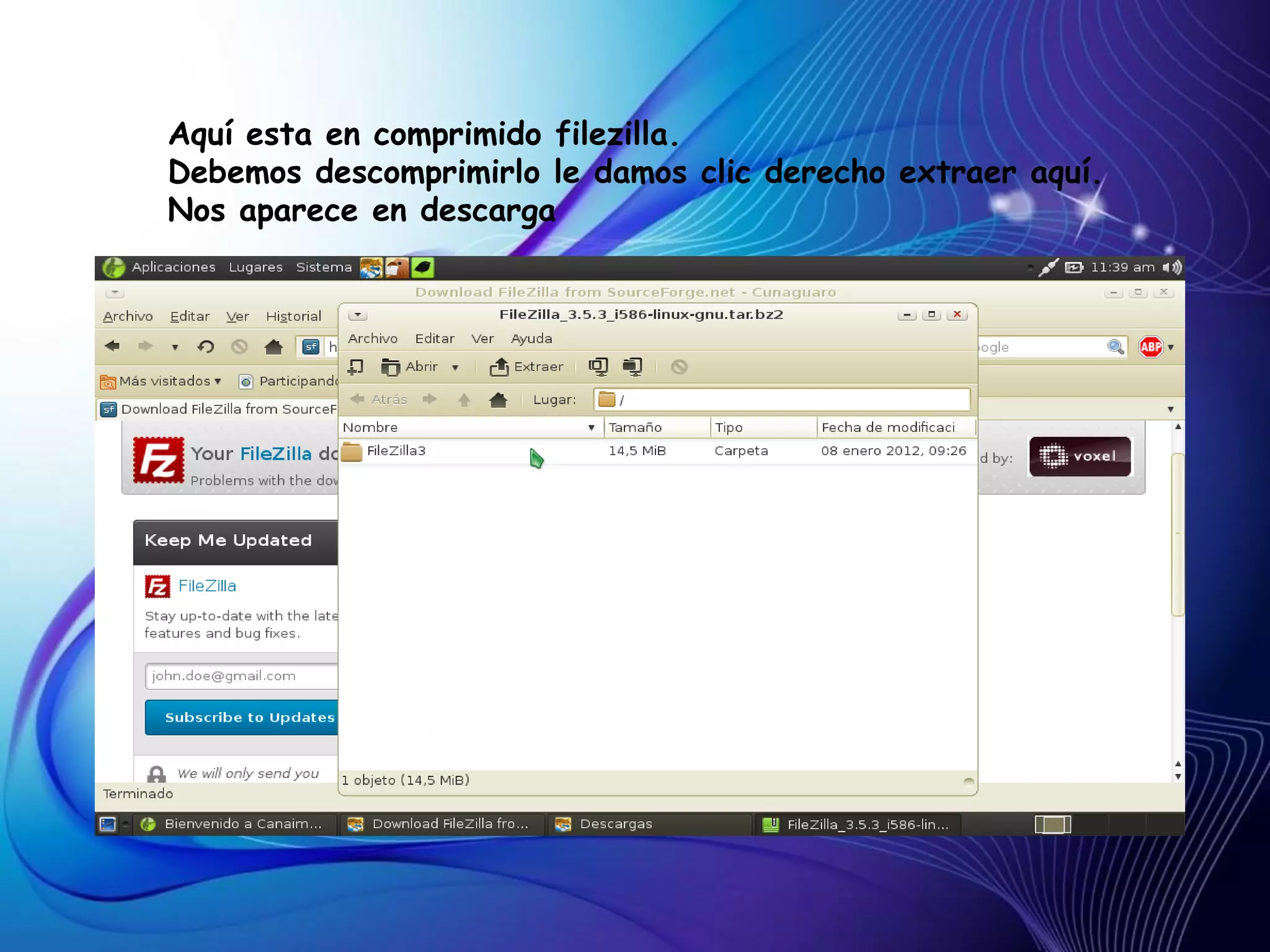Viewport: 1270px width, 952px height.
Task: Click the new archive icon in the archive manager toolbar
Action: pos(356,367)
